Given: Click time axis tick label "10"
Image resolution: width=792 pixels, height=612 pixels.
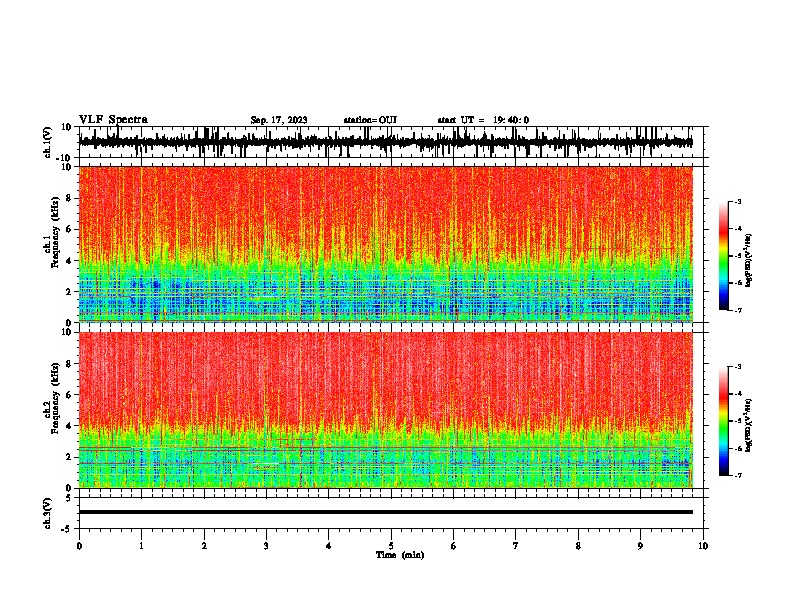Looking at the screenshot, I should (x=703, y=546).
